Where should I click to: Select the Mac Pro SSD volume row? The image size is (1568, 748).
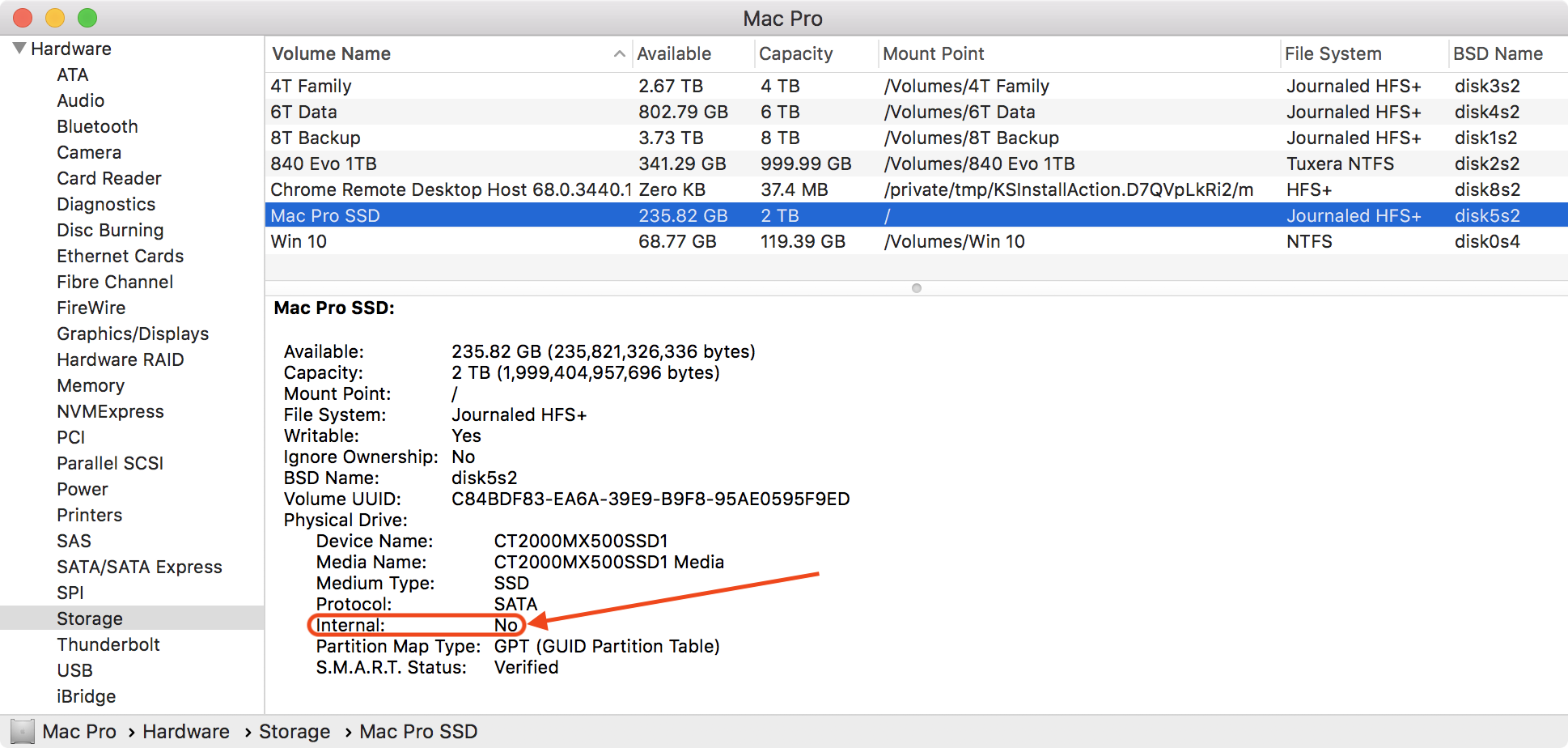tap(917, 215)
